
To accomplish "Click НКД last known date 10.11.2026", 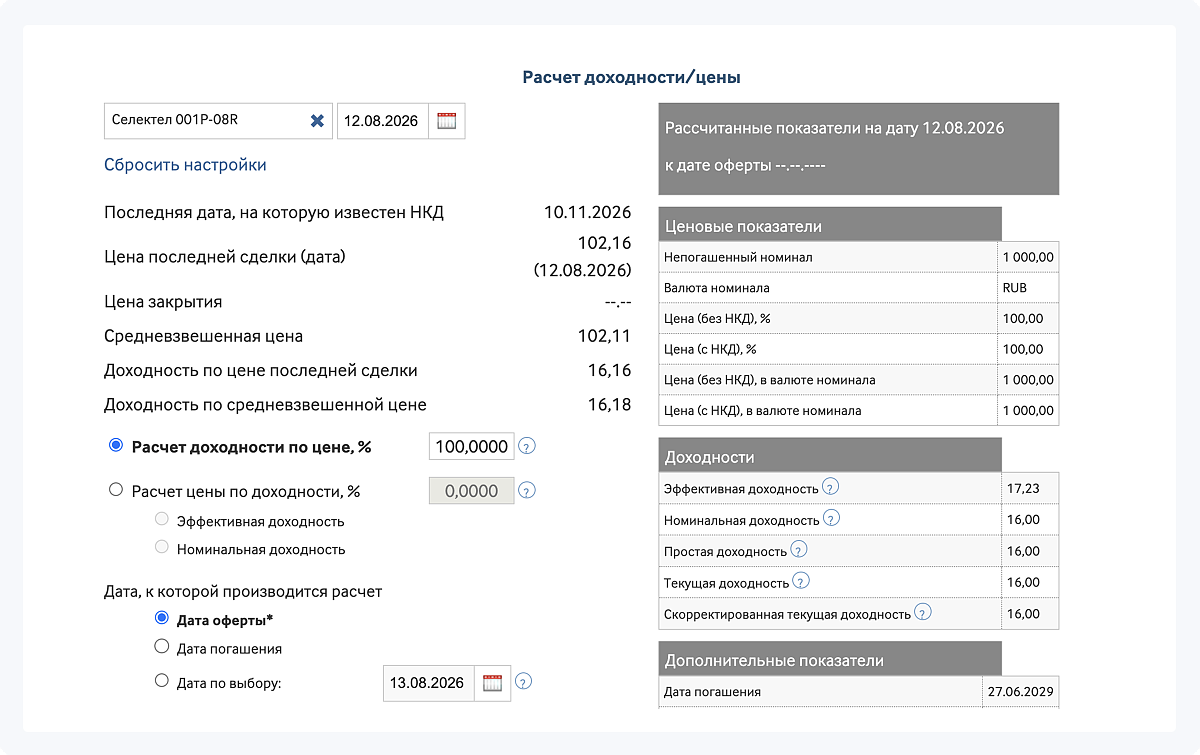I will (588, 212).
